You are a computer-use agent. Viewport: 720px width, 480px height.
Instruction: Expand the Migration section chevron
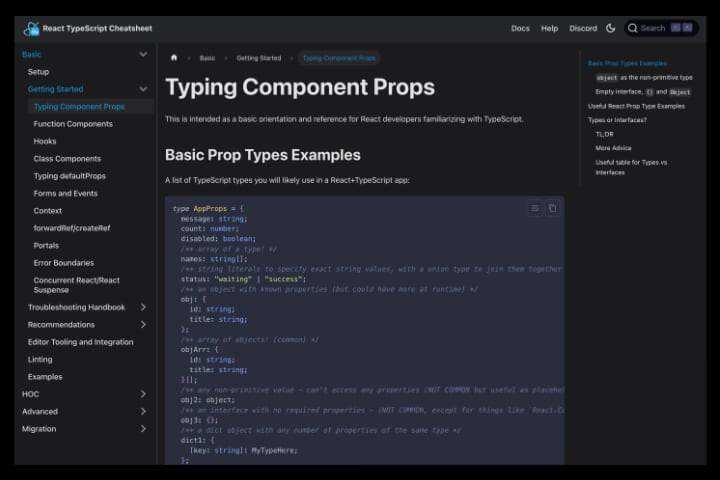coord(143,429)
